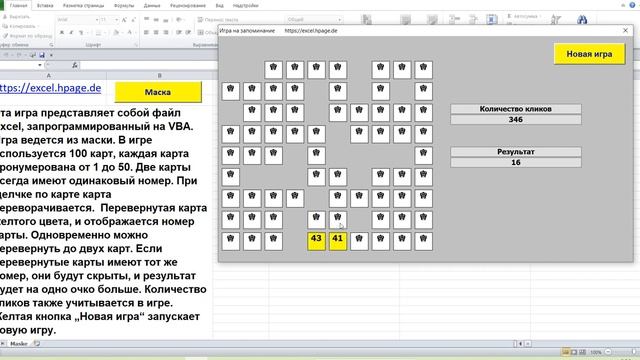Click the Cut (Вырезать) scissors icon
The height and width of the screenshot is (360, 640).
pyautogui.click(x=5, y=17)
